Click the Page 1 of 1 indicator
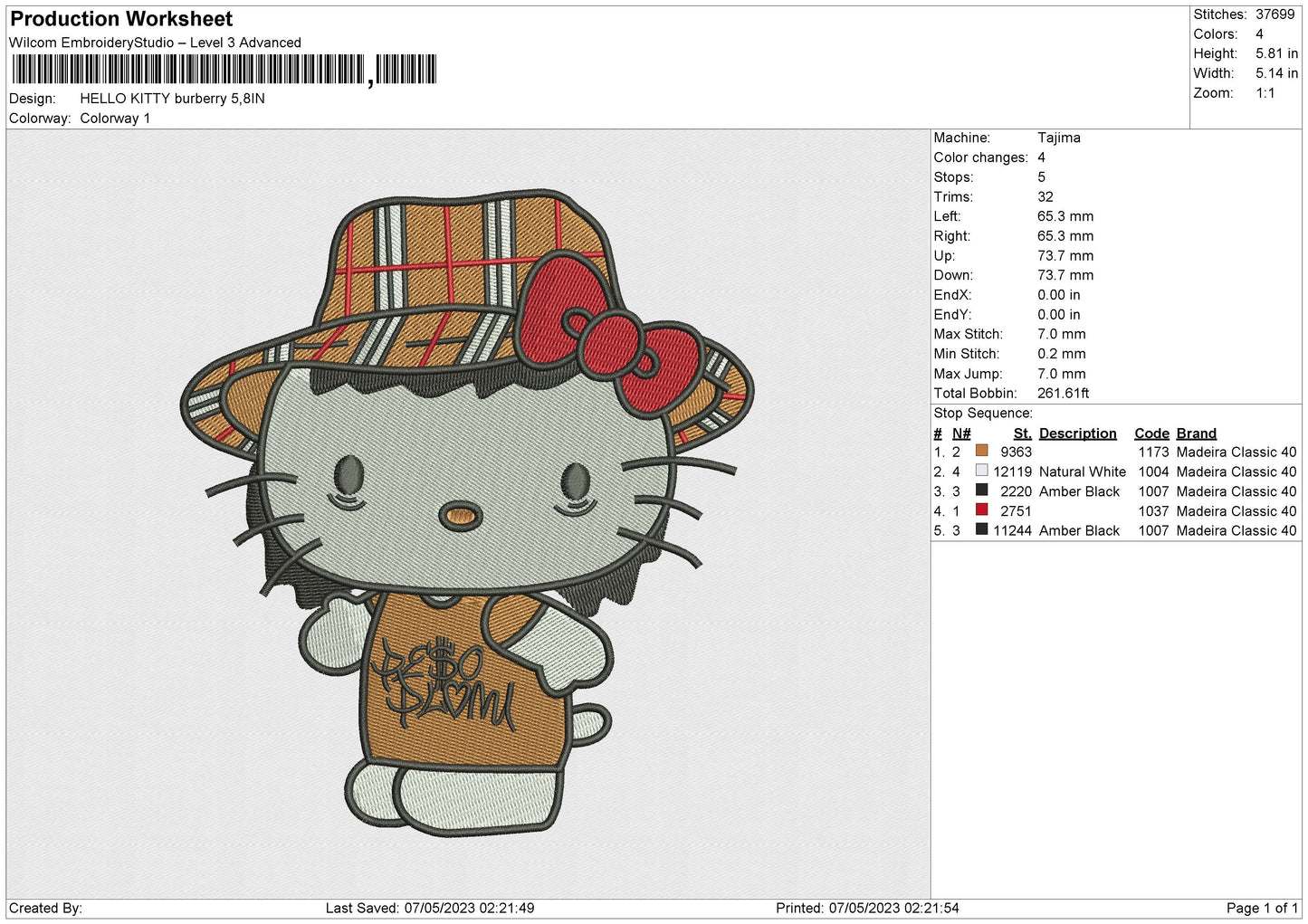 1262,909
